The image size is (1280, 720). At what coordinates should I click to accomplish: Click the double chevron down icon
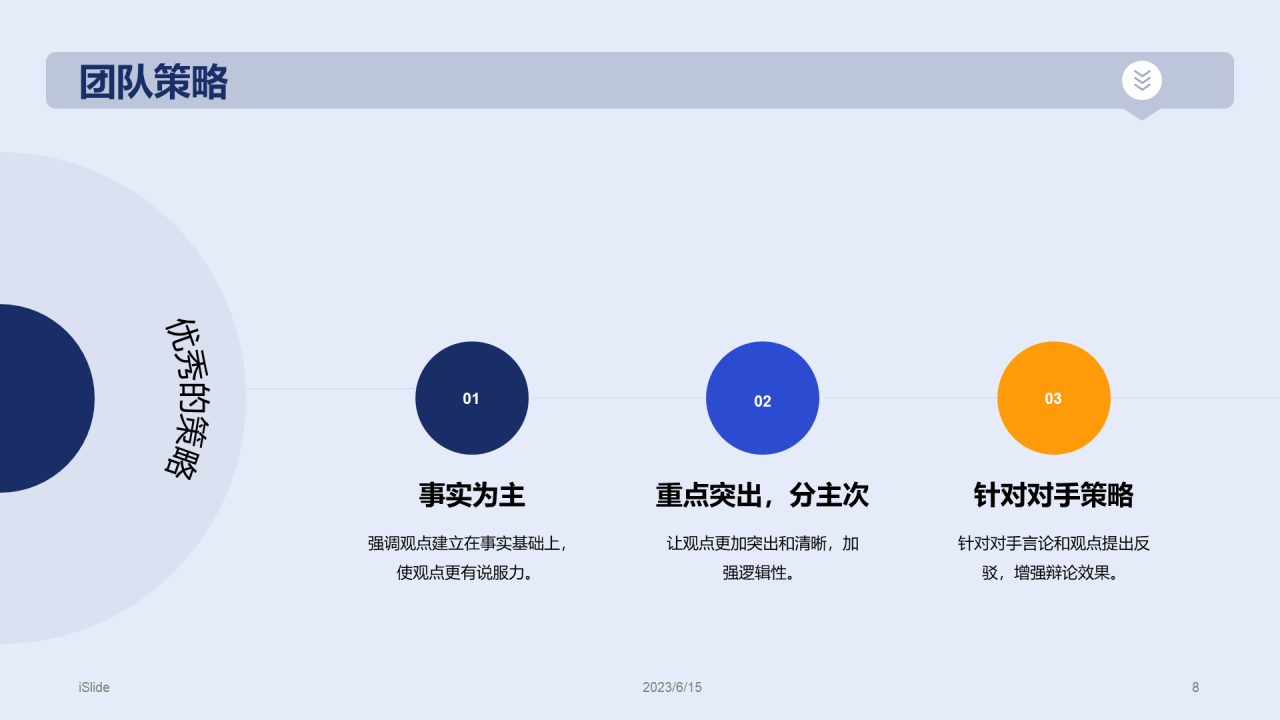tap(1142, 80)
